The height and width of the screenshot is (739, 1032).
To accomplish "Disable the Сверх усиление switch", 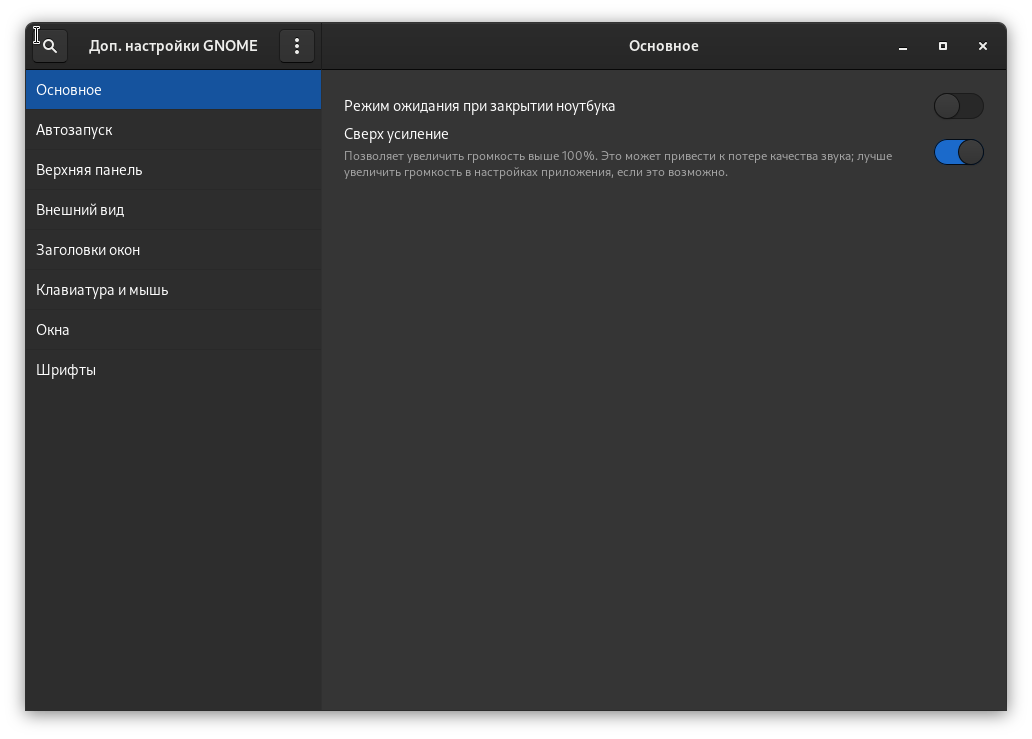I will pyautogui.click(x=958, y=152).
